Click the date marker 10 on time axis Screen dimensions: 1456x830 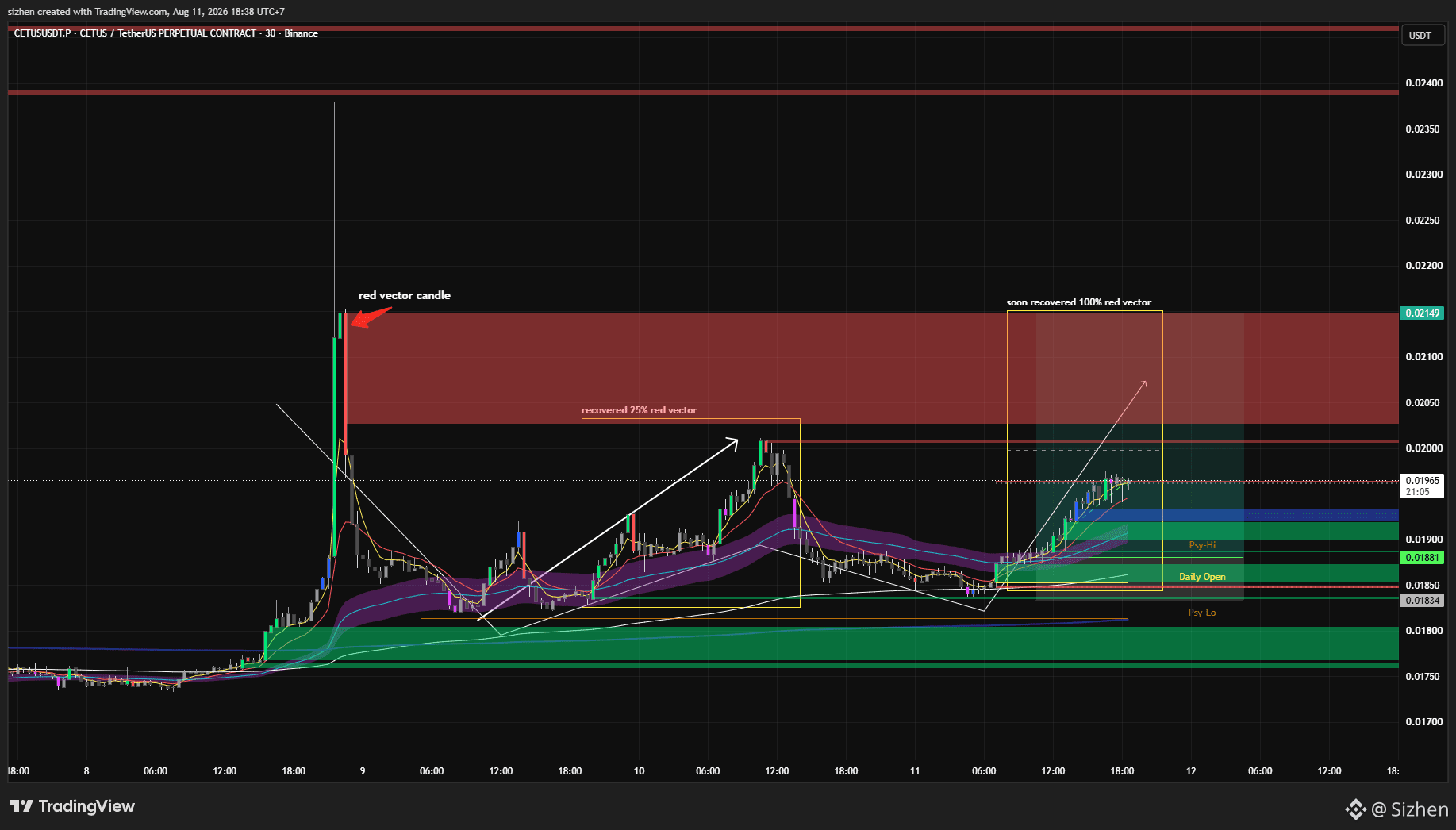[639, 771]
